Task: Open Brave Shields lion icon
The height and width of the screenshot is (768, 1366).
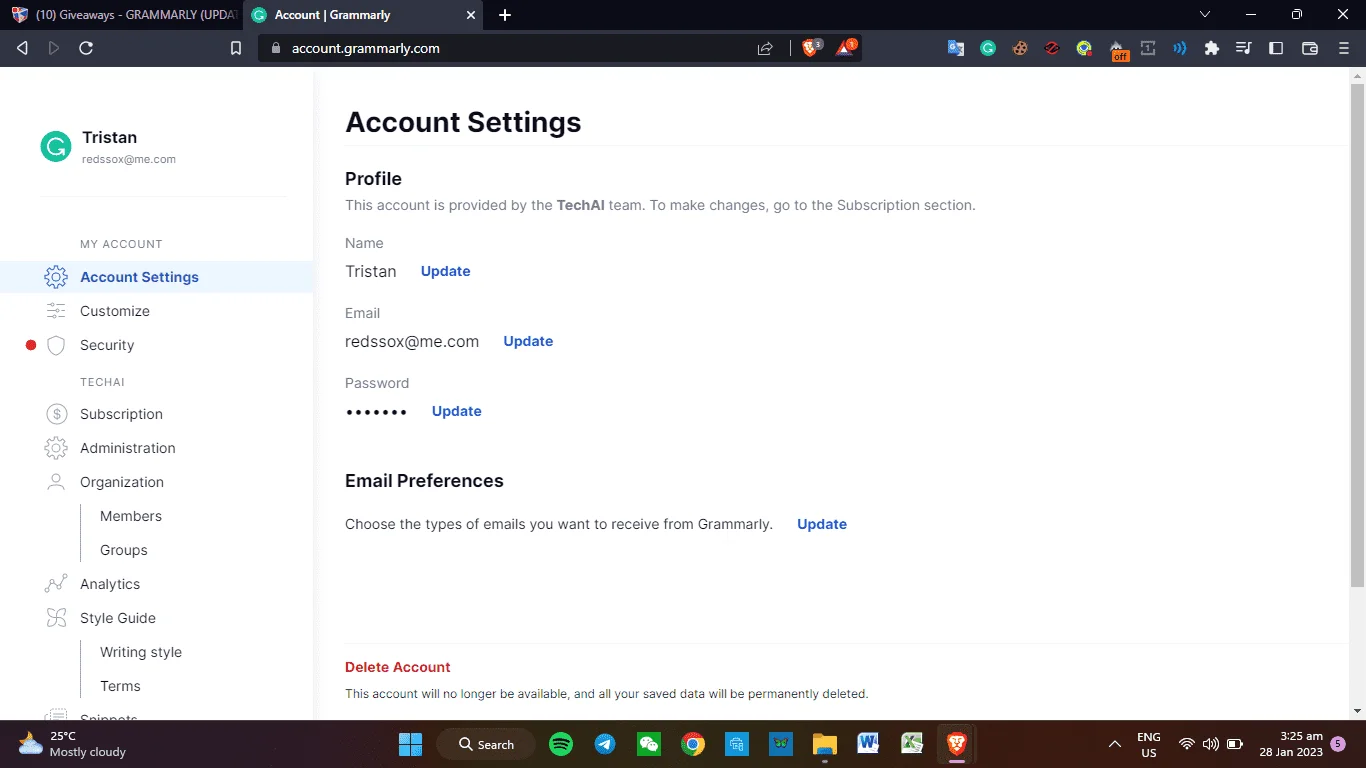Action: pyautogui.click(x=811, y=47)
